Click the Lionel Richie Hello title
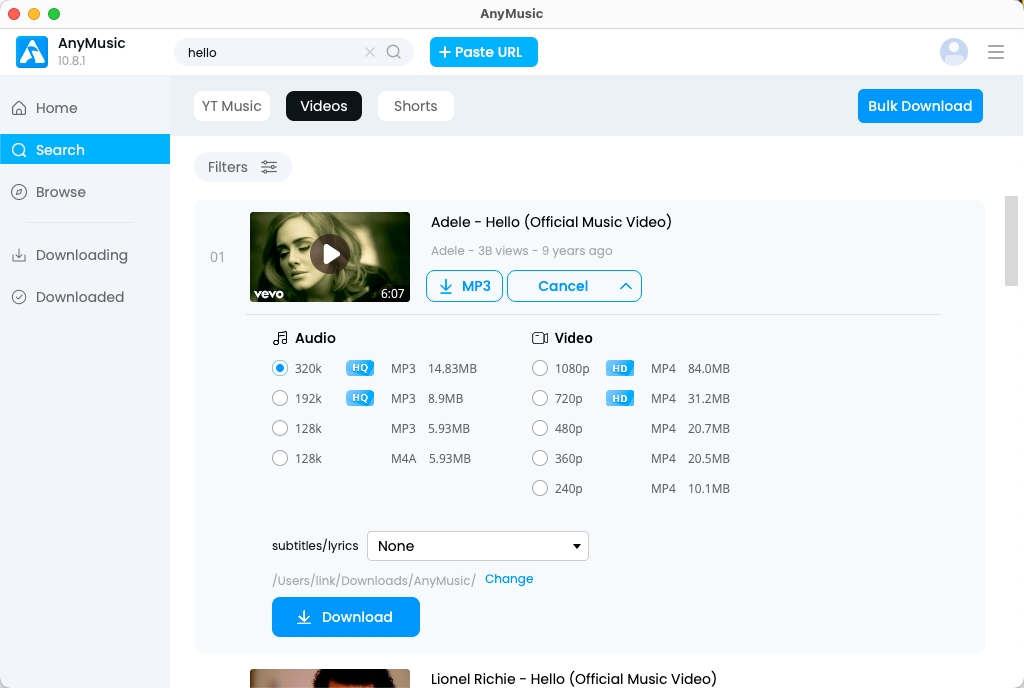 pyautogui.click(x=573, y=679)
